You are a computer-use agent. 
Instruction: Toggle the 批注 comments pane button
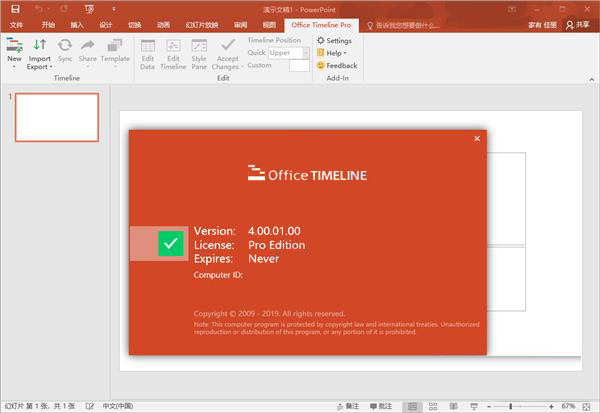381,406
